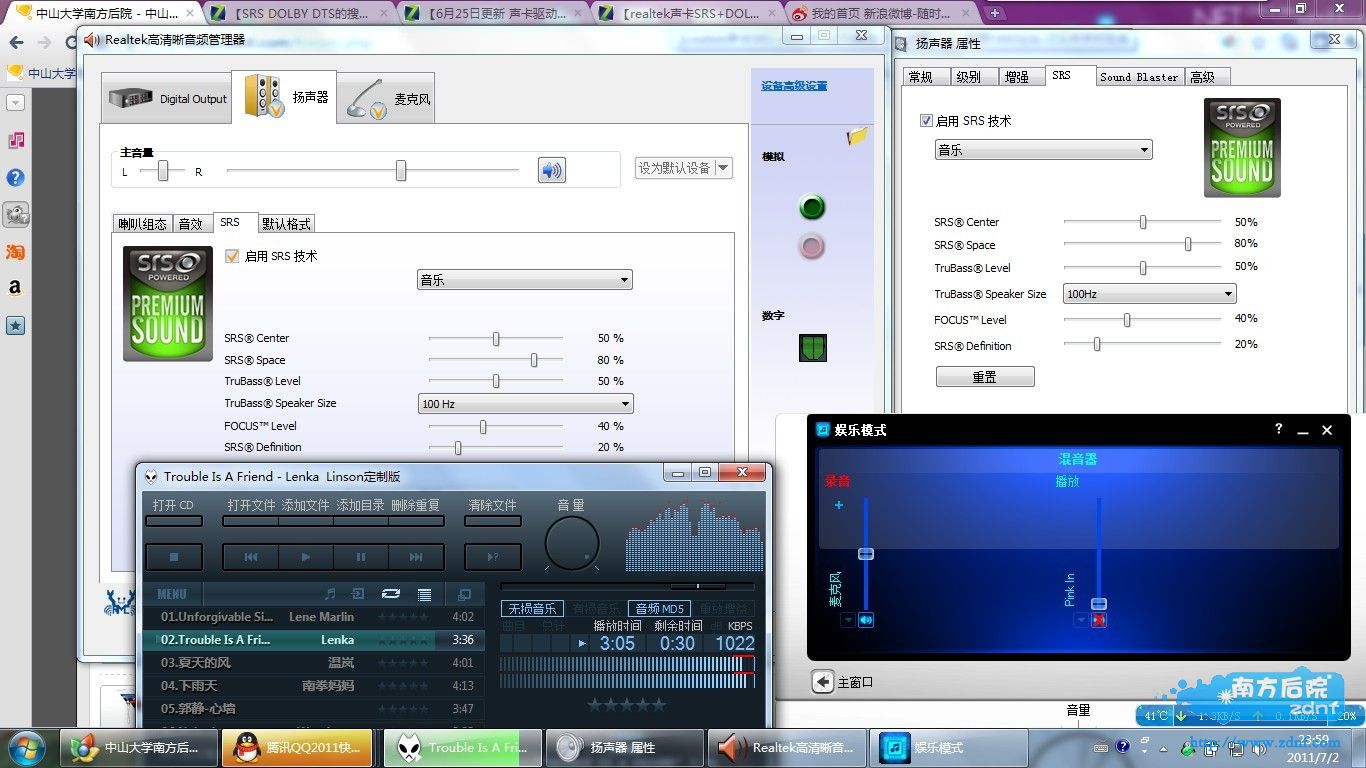Click the browser back arrow button
Screen dimensions: 1366x768
pos(16,43)
